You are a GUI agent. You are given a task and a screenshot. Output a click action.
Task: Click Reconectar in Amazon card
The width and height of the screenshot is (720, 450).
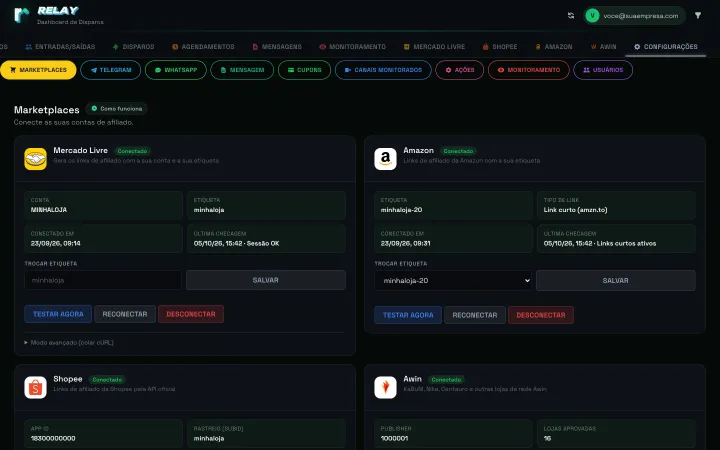(x=475, y=315)
